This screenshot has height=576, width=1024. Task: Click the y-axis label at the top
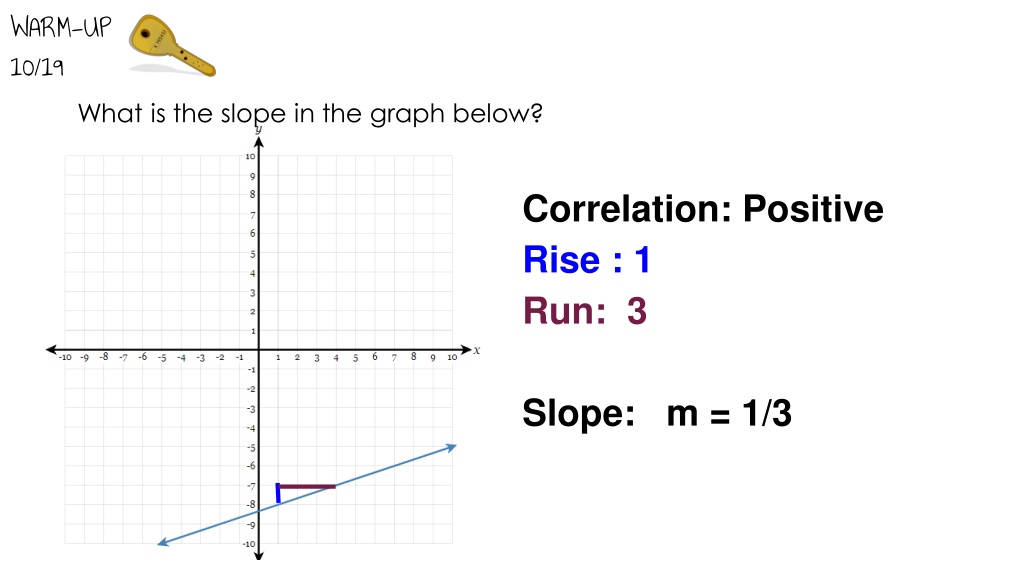tap(259, 129)
